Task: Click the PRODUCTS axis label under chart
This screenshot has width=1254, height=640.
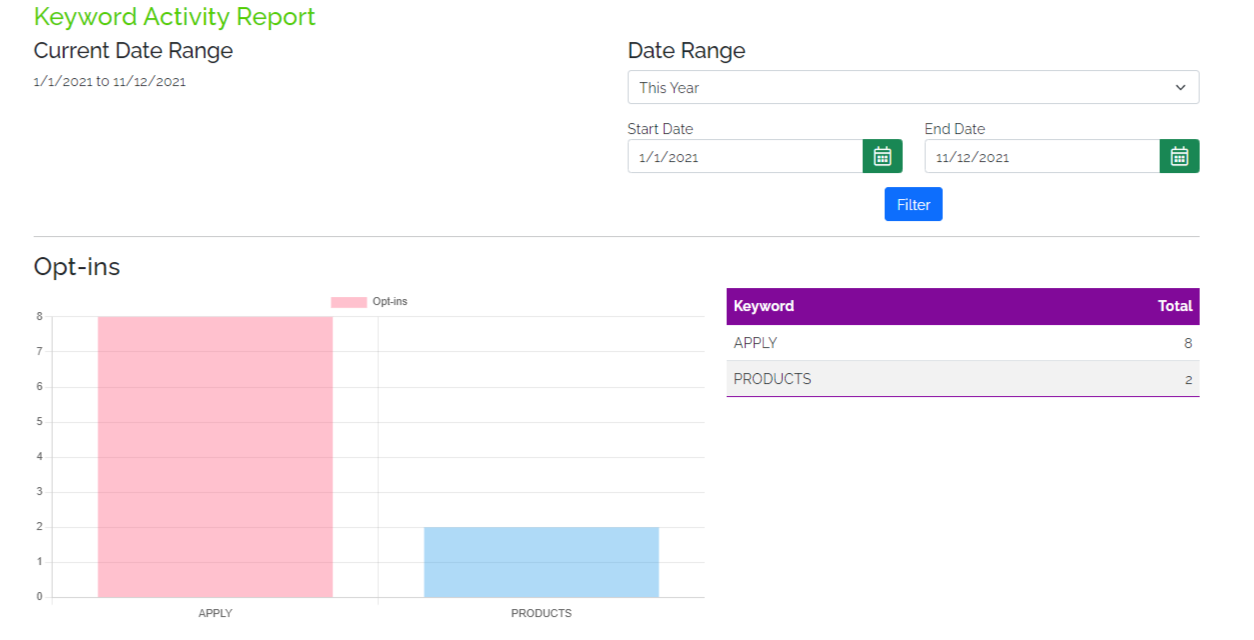Action: pyautogui.click(x=541, y=613)
